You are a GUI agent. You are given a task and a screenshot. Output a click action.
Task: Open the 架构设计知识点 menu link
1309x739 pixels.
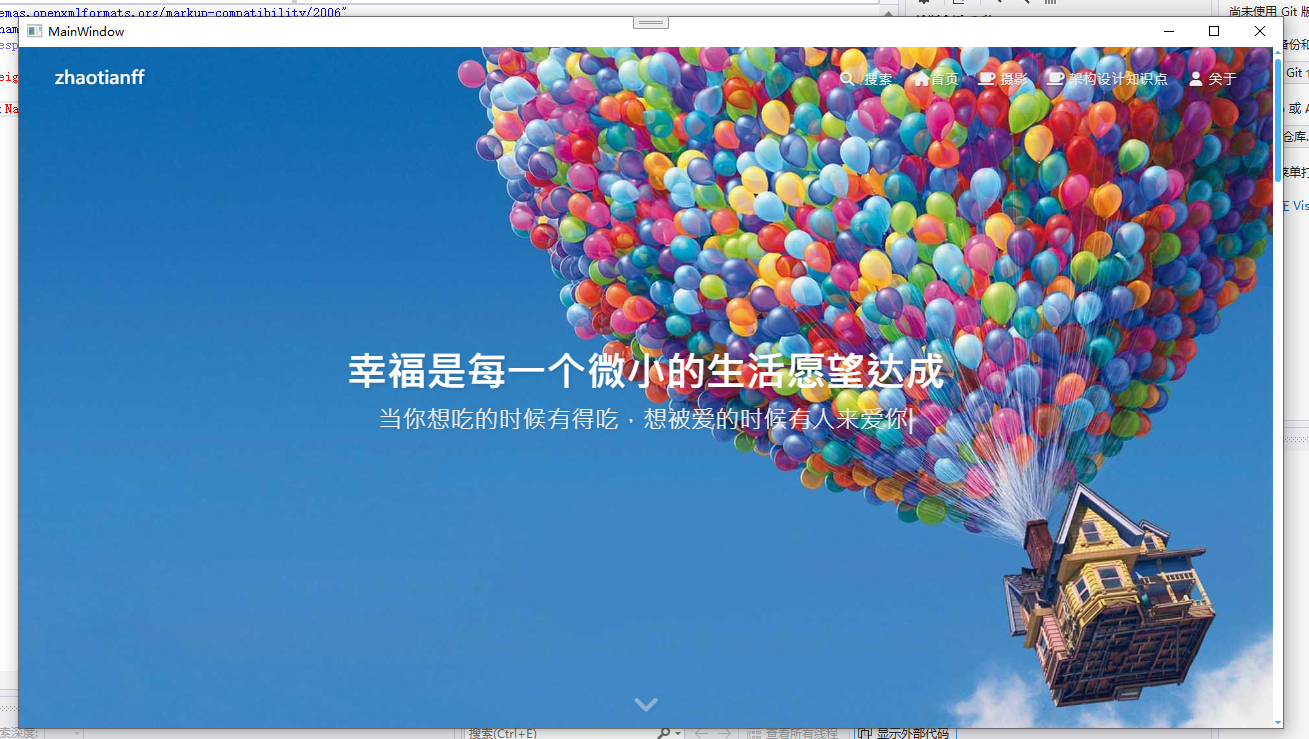pos(1118,79)
